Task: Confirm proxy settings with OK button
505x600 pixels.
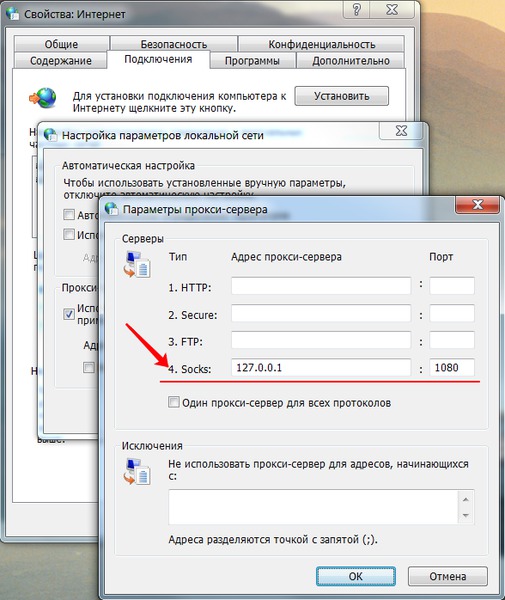Action: (356, 576)
